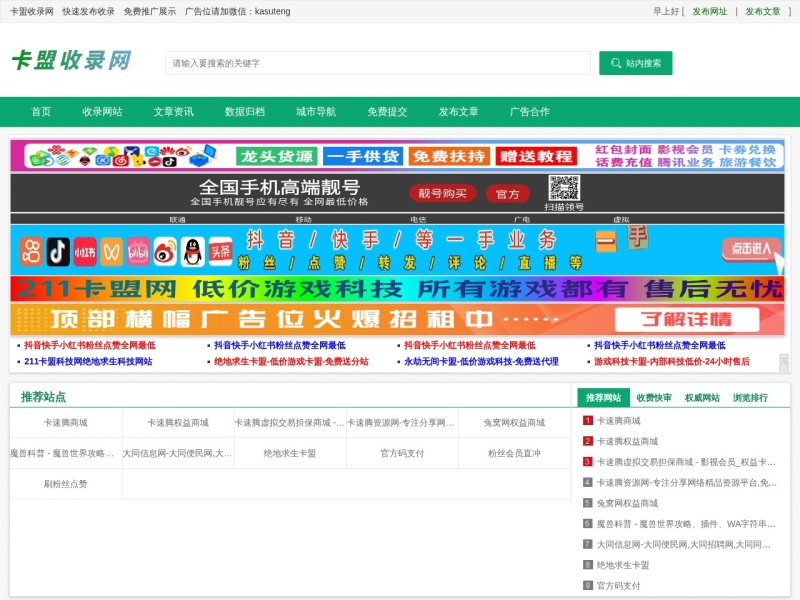Click the Kuaishou orange icon in the banner

31,252
